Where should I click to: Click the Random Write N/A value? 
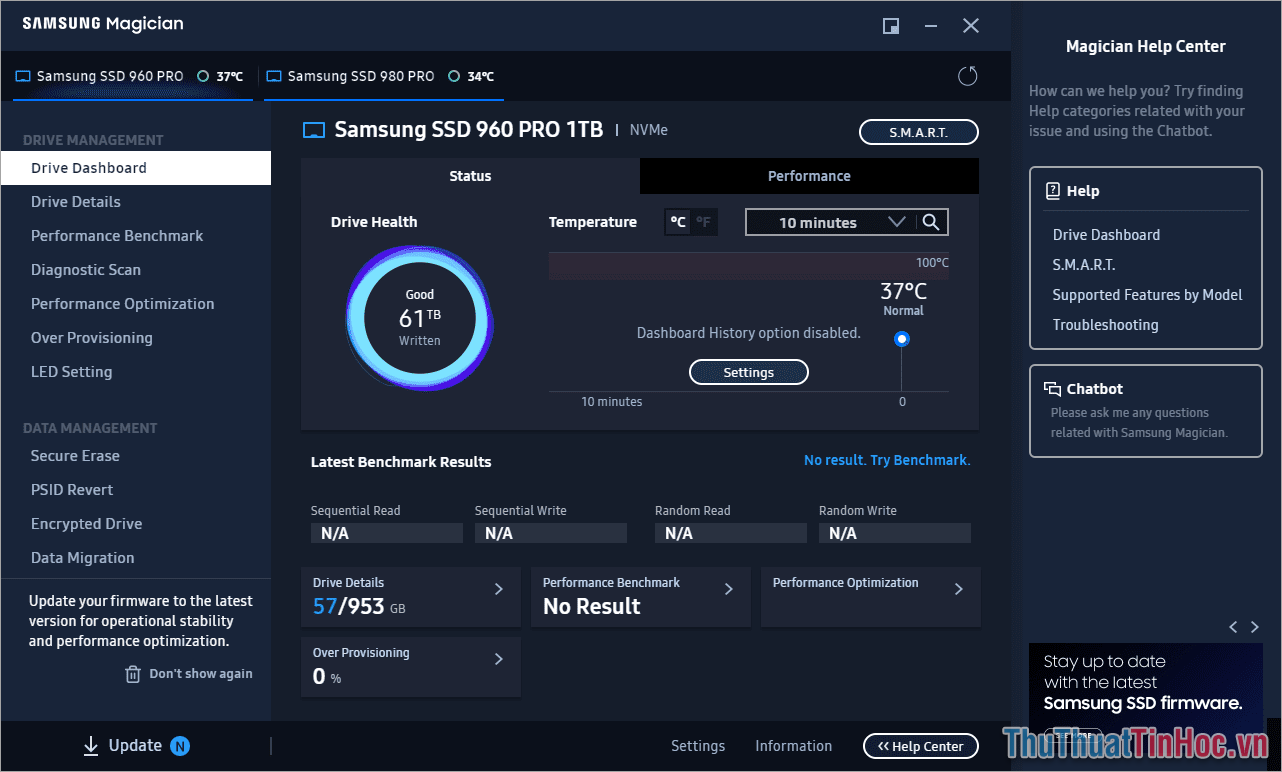tap(895, 533)
